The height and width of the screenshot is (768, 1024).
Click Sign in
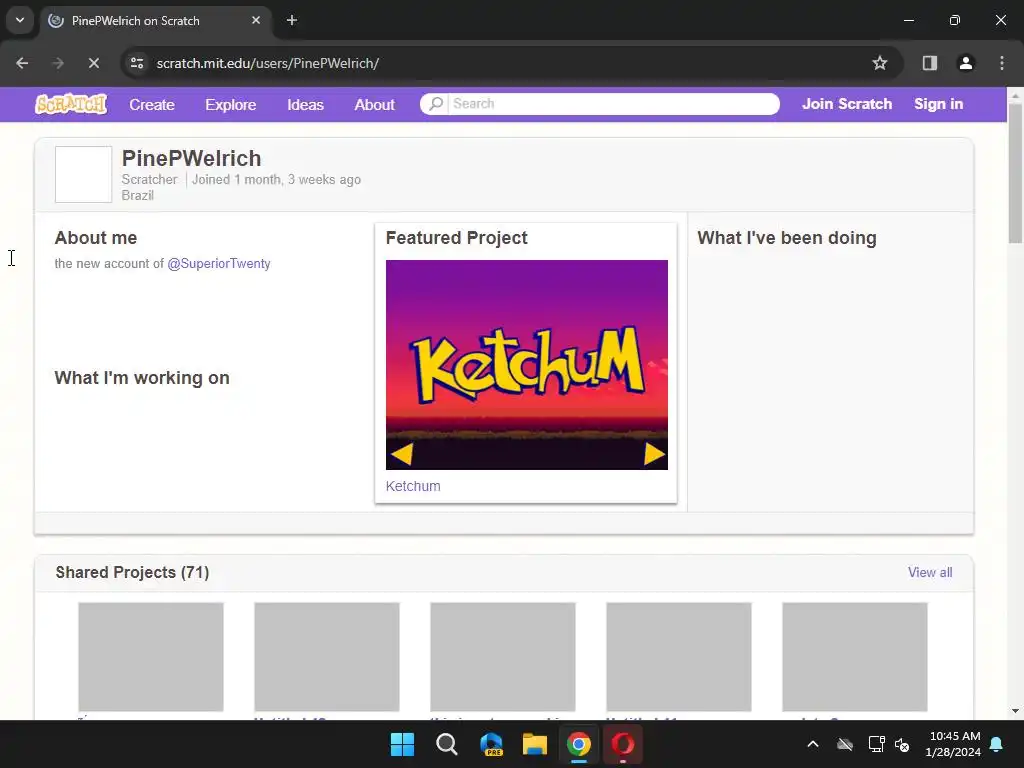(x=938, y=104)
